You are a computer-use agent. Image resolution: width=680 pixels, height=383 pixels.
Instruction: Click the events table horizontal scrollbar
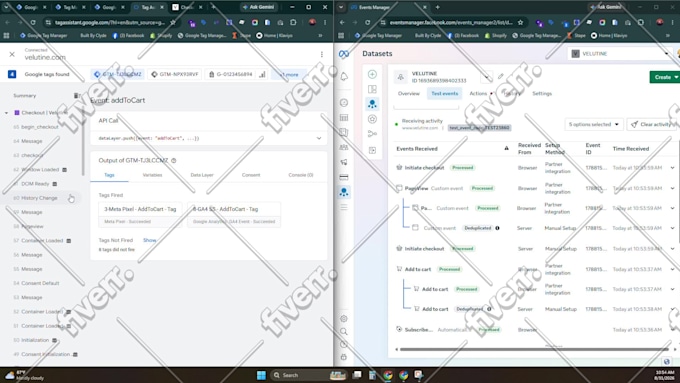(x=534, y=349)
